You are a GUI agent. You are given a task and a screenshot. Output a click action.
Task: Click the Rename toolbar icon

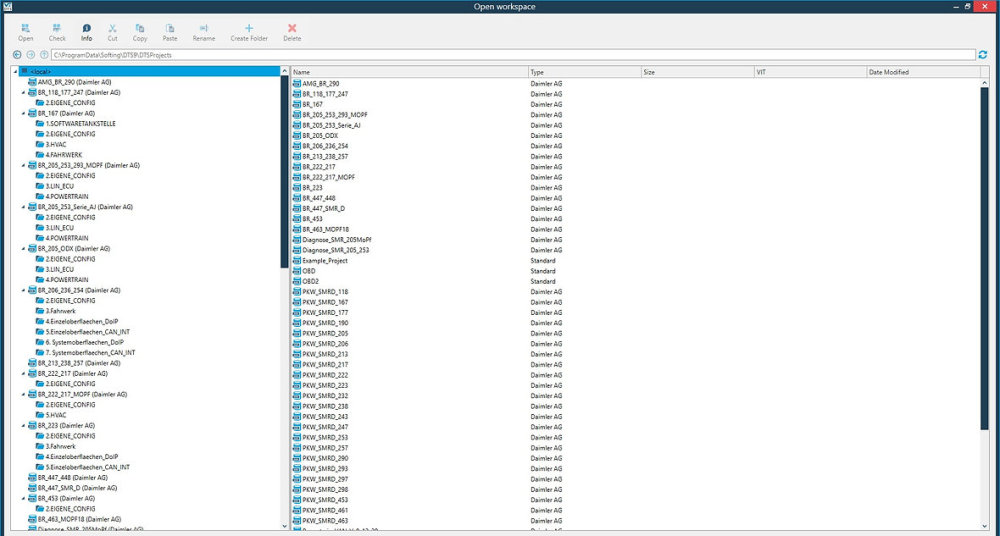tap(203, 28)
